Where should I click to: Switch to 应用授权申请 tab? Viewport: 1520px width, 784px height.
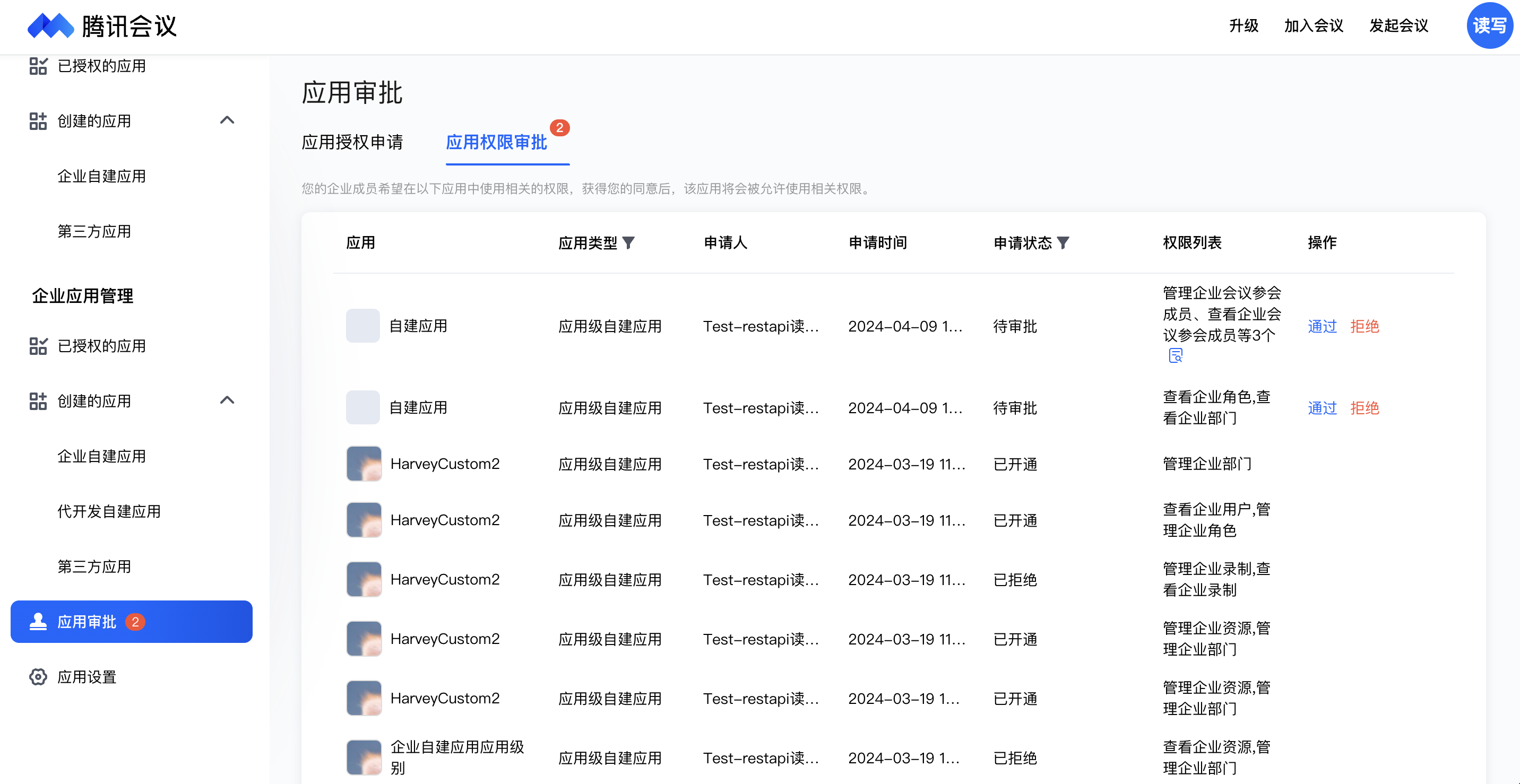coord(352,142)
